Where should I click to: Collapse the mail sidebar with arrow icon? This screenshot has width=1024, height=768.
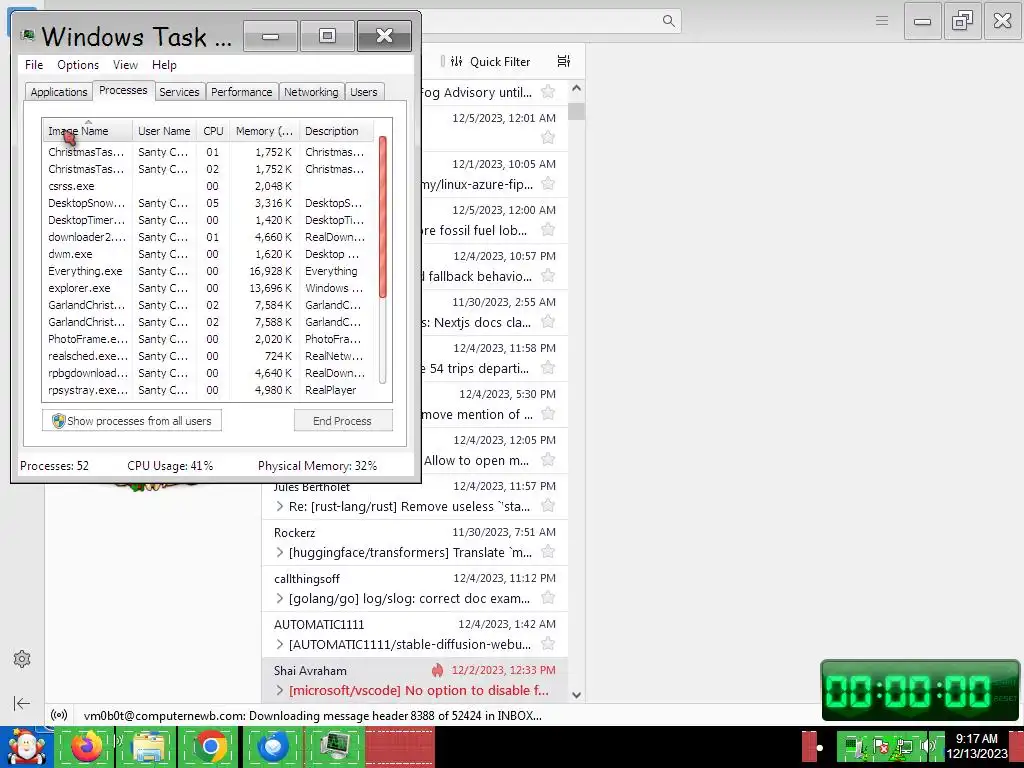point(22,703)
